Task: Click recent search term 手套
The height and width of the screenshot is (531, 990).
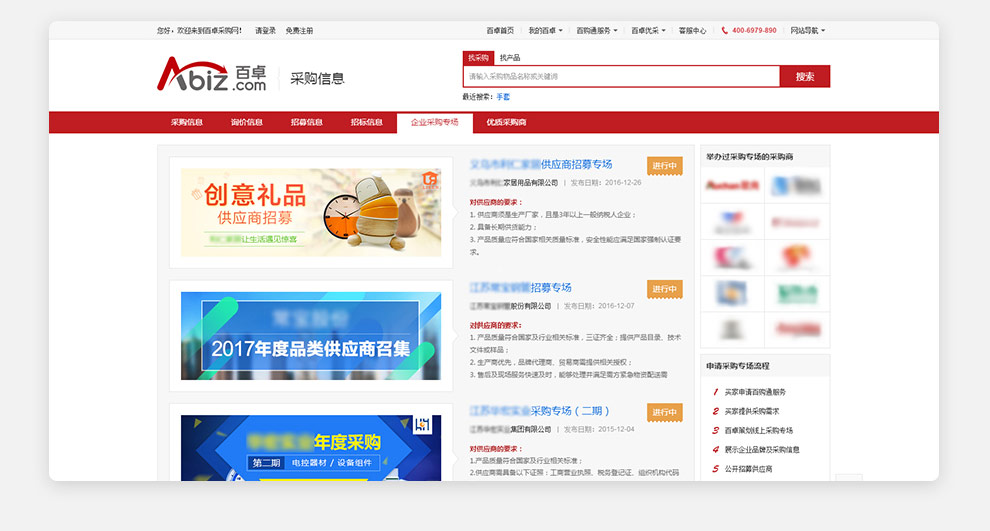Action: [503, 97]
